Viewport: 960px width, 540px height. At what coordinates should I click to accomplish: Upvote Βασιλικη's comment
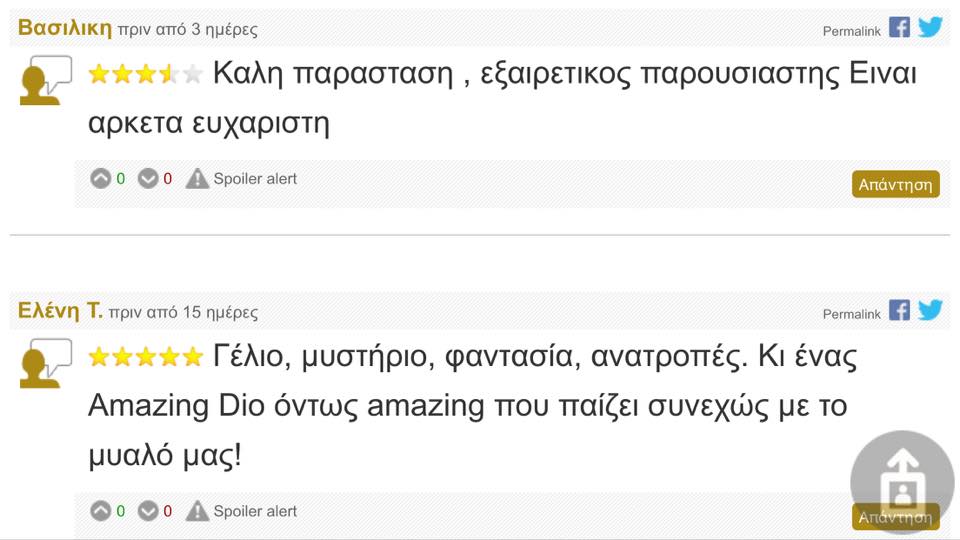[100, 179]
